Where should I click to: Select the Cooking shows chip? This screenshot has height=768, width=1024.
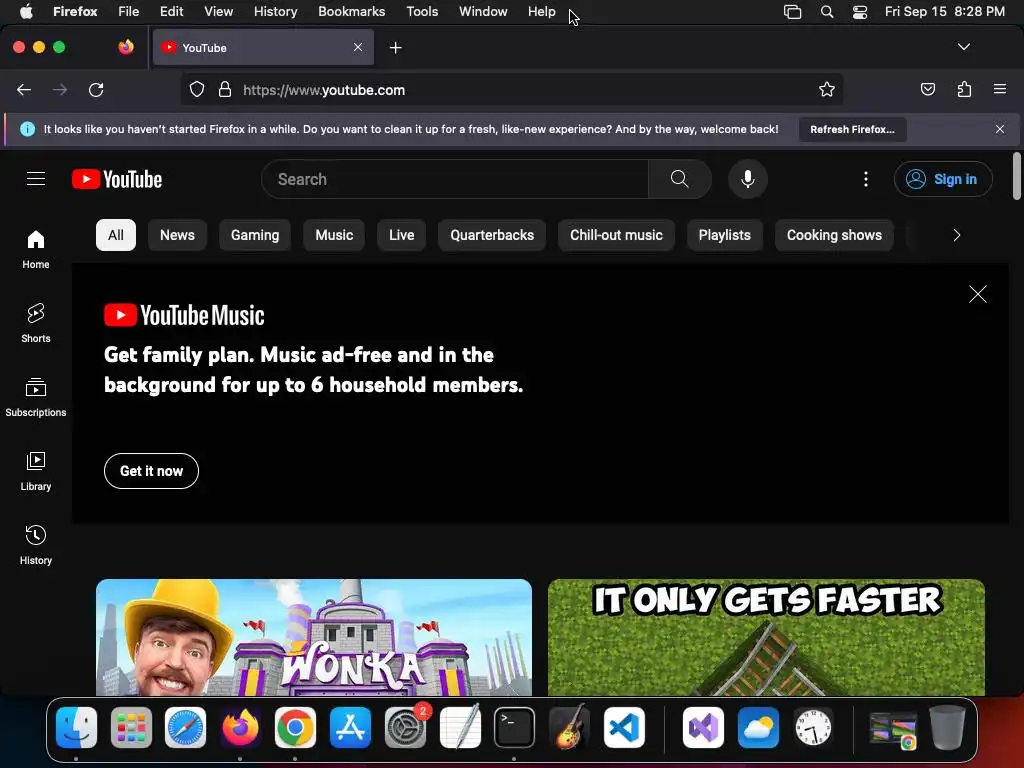[834, 235]
